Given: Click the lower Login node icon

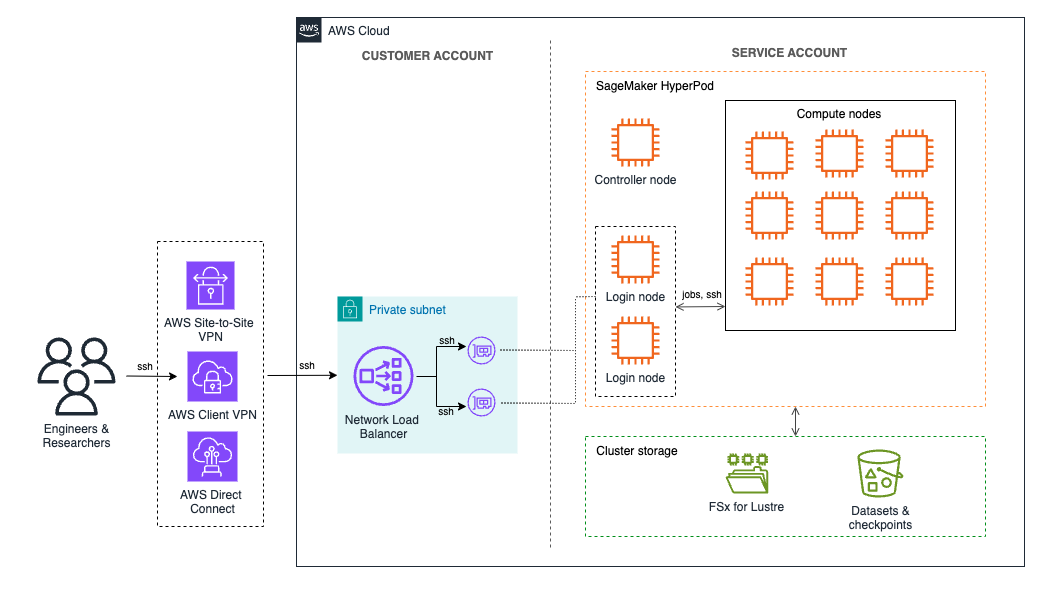Looking at the screenshot, I should (634, 343).
